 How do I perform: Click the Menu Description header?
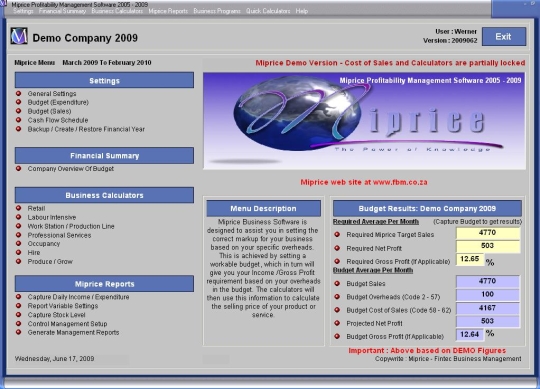[263, 208]
